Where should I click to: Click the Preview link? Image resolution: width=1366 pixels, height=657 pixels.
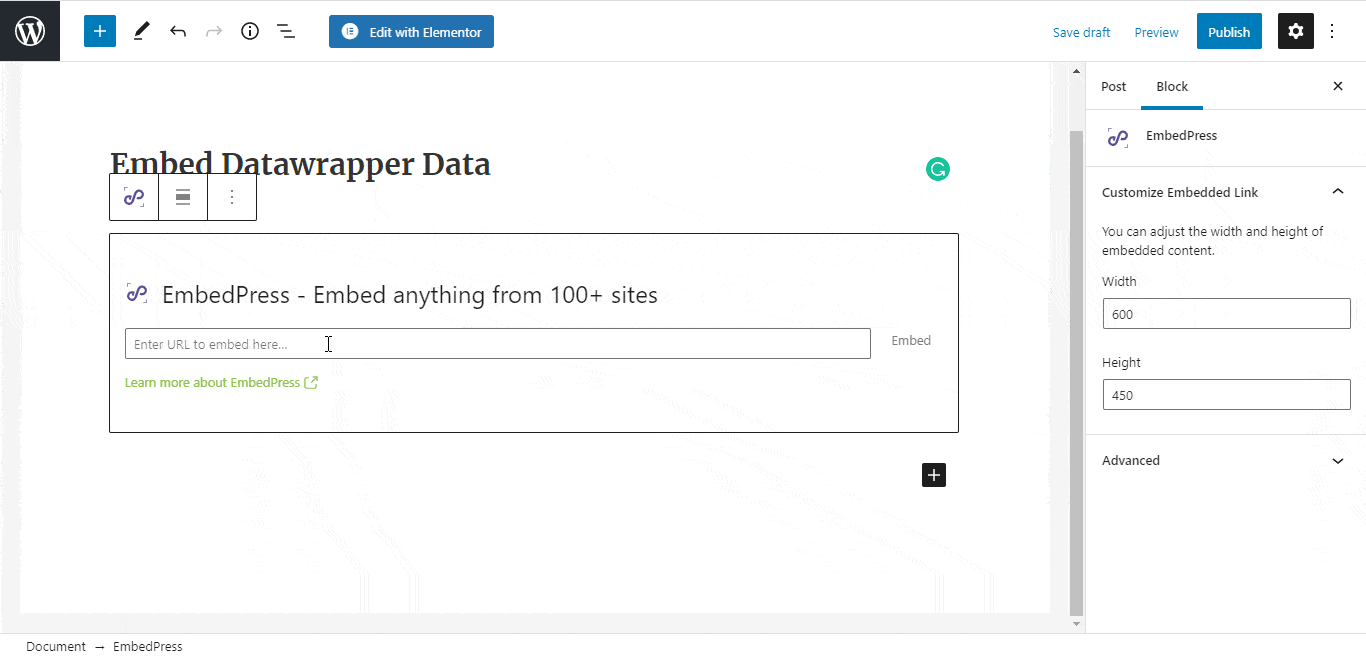tap(1156, 32)
